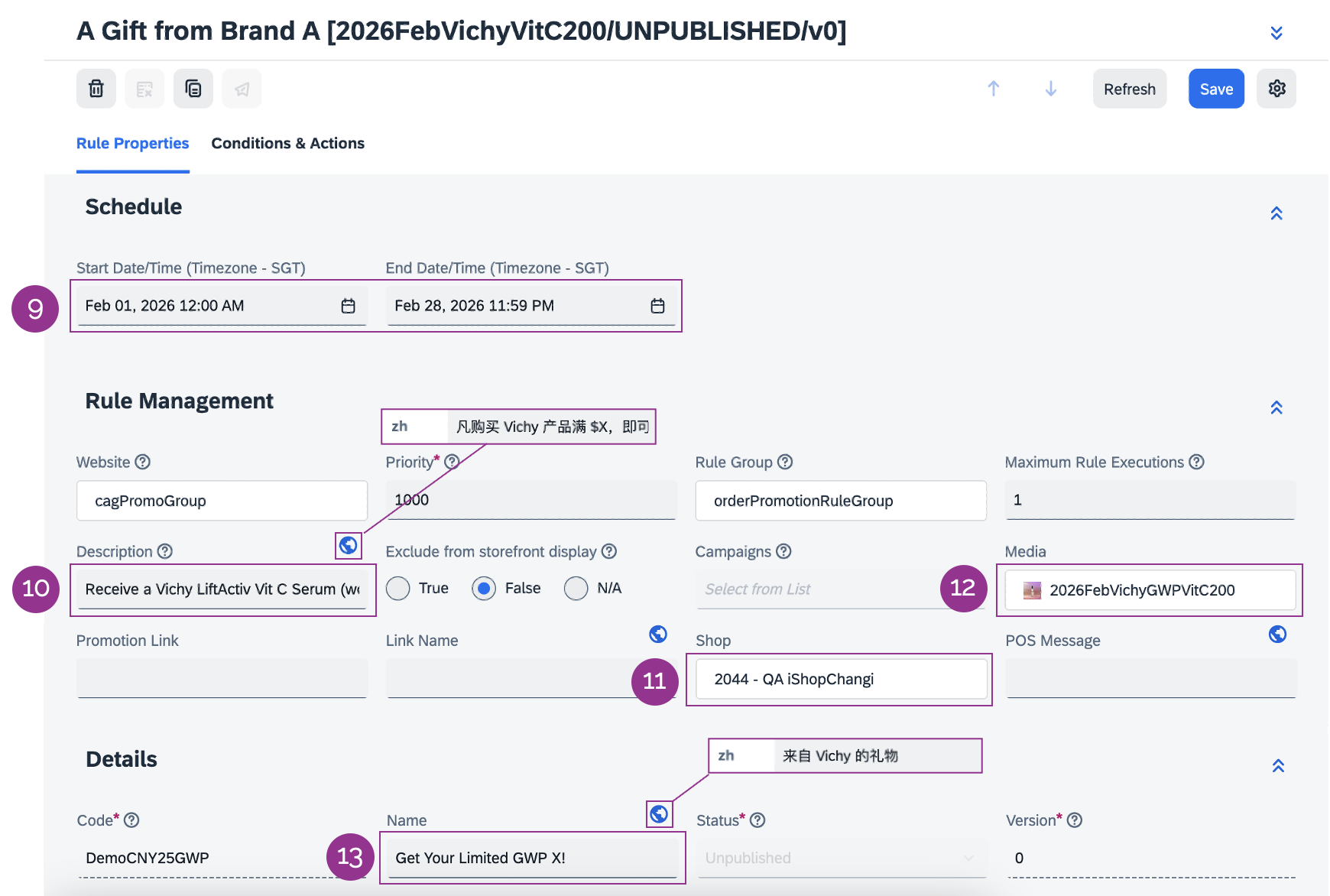Collapse the Rule Management section

(x=1276, y=407)
